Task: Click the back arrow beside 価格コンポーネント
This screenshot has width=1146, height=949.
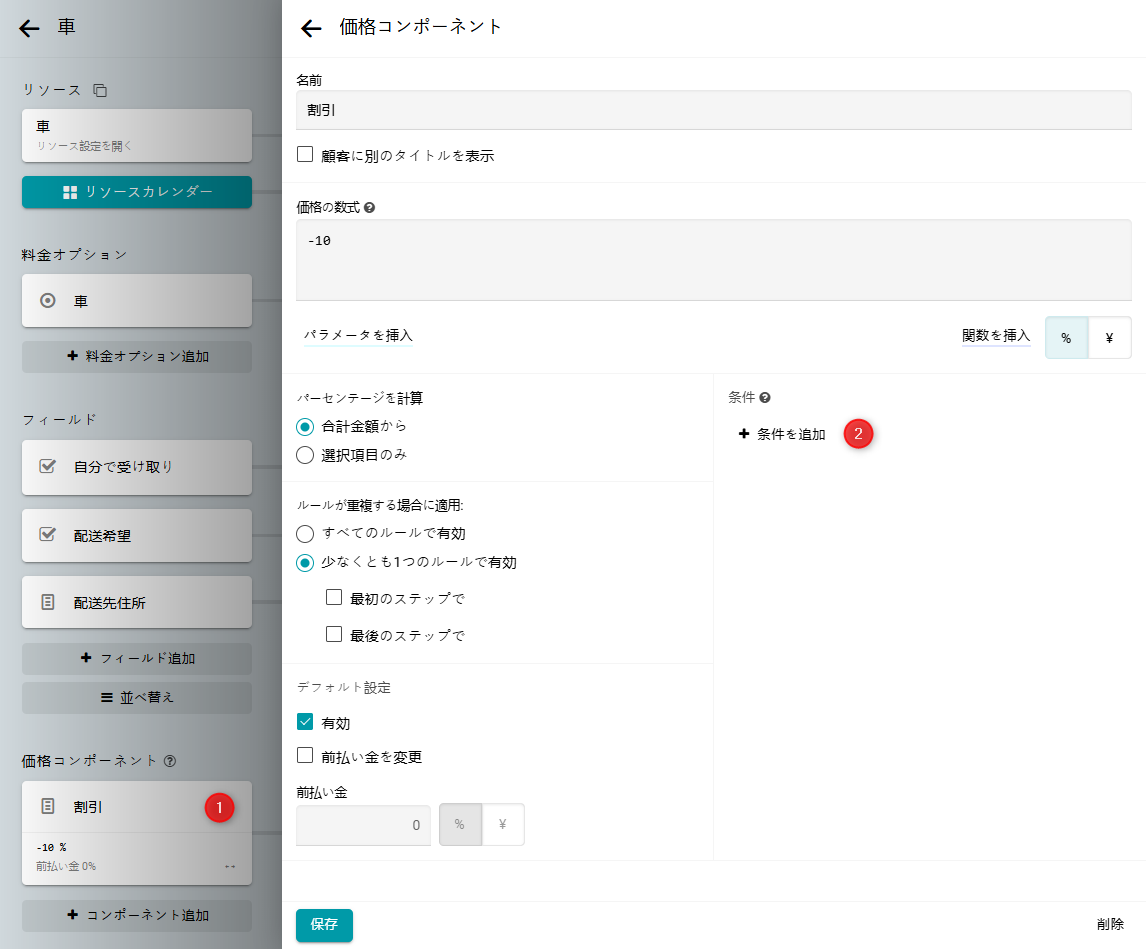Action: point(311,28)
